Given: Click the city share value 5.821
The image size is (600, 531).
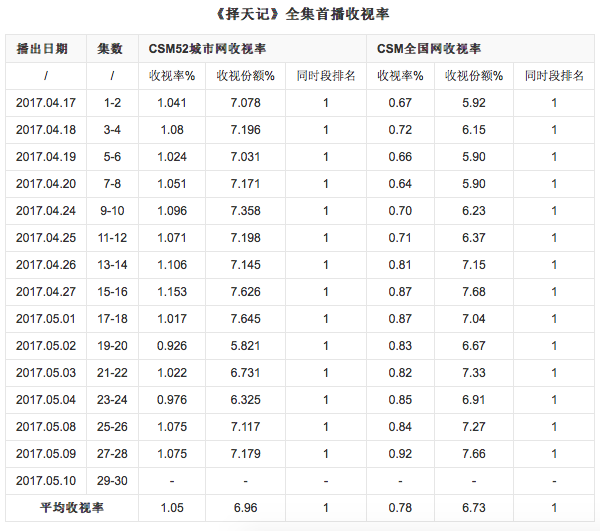Looking at the screenshot, I should 245,346.
